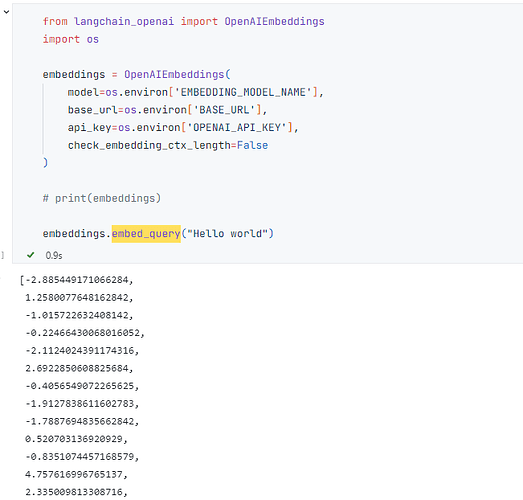Click the last visible output value 2.335009813308716
Viewport: 523px width, 500px height.
click(x=74, y=492)
